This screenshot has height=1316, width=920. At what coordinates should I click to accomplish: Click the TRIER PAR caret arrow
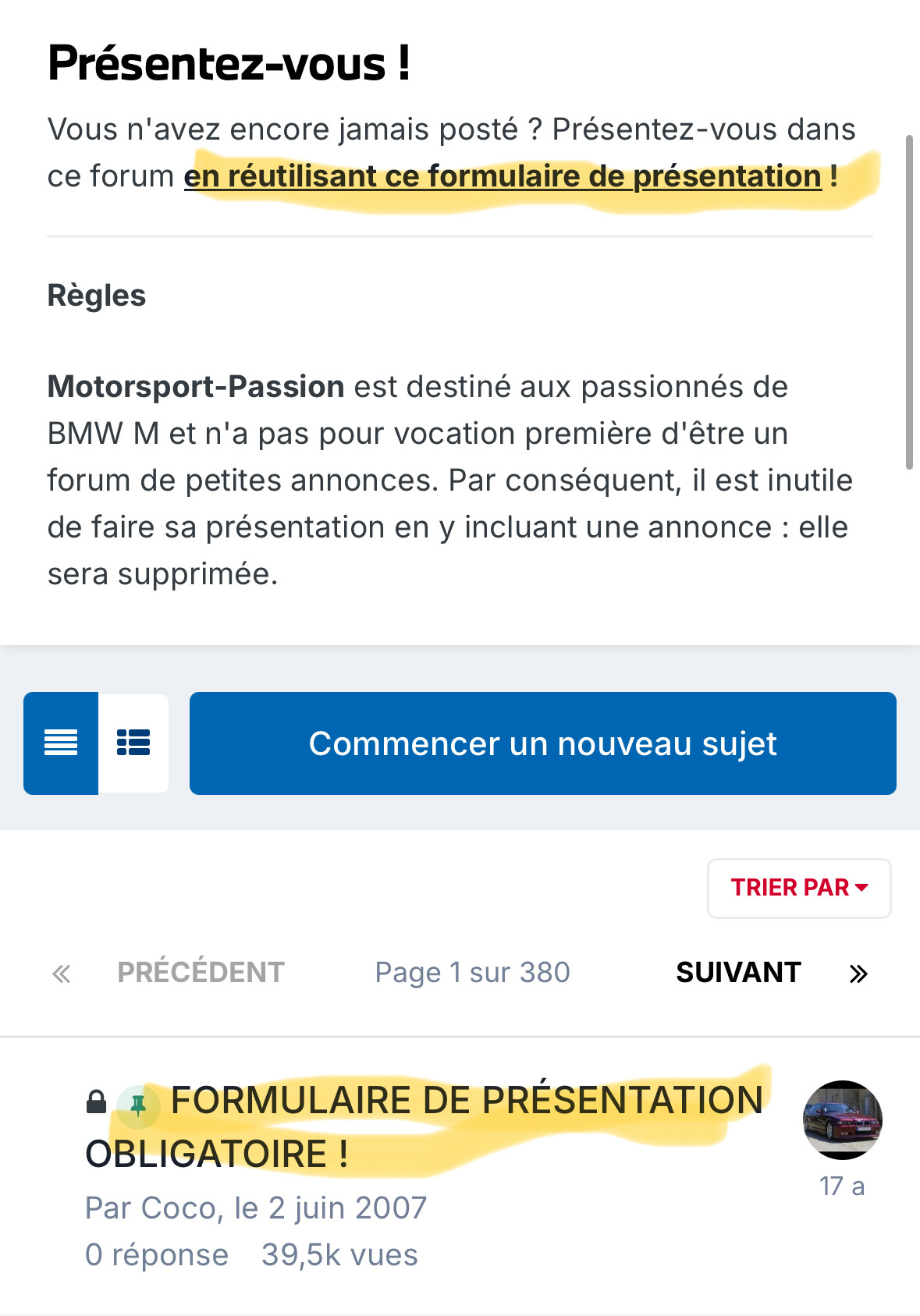(861, 888)
